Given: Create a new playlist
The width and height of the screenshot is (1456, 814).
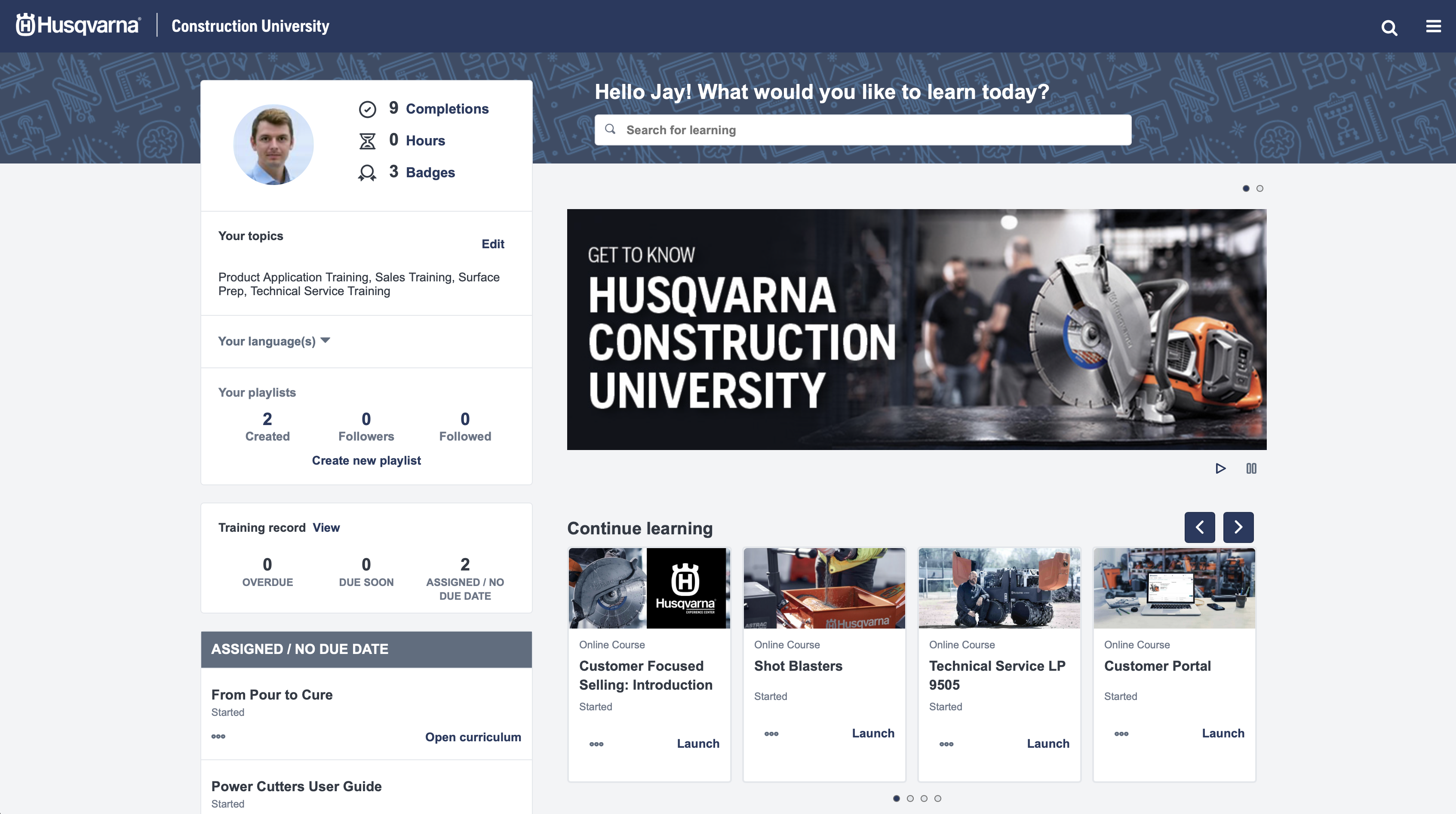Looking at the screenshot, I should coord(366,460).
